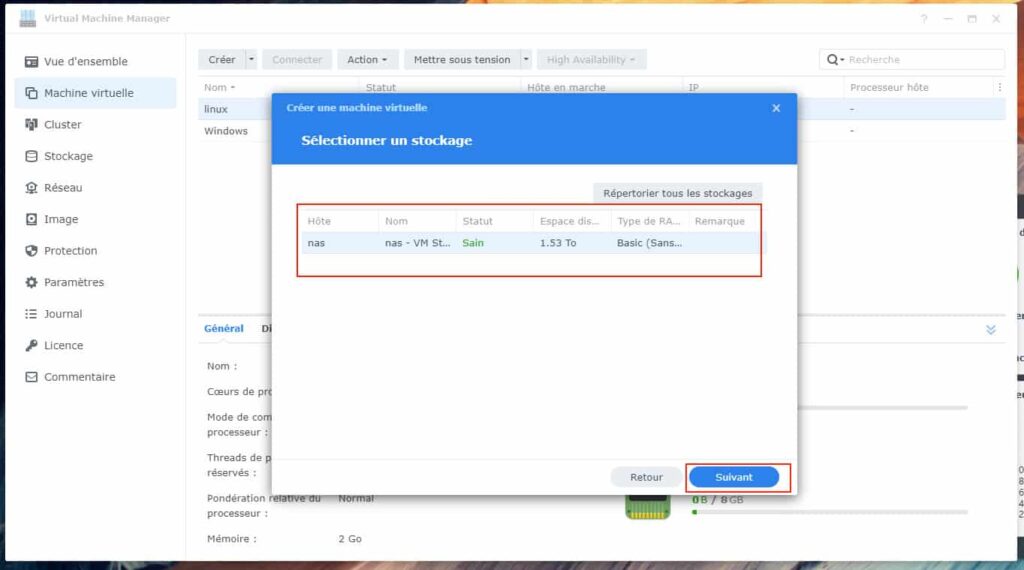Select Machine virtuelle in the sidebar
This screenshot has width=1024, height=570.
click(96, 93)
